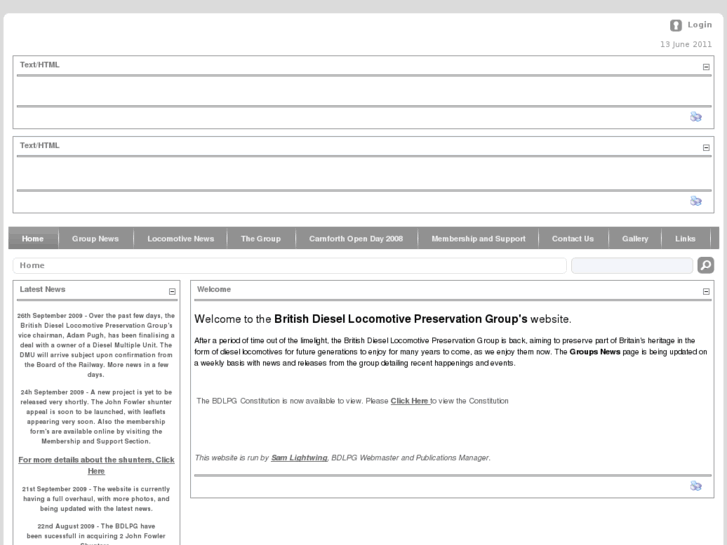Minimize the Welcome panel
Screen dimensions: 727x545
coord(706,291)
